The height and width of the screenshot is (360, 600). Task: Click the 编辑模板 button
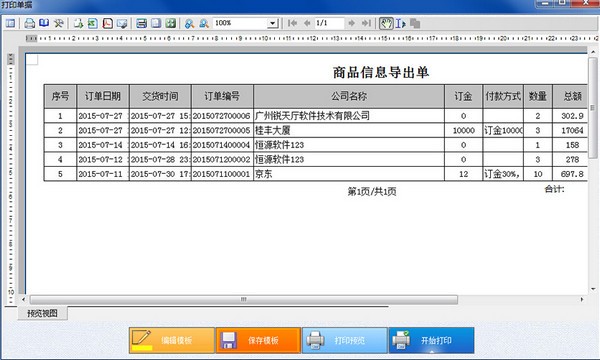[x=172, y=340]
